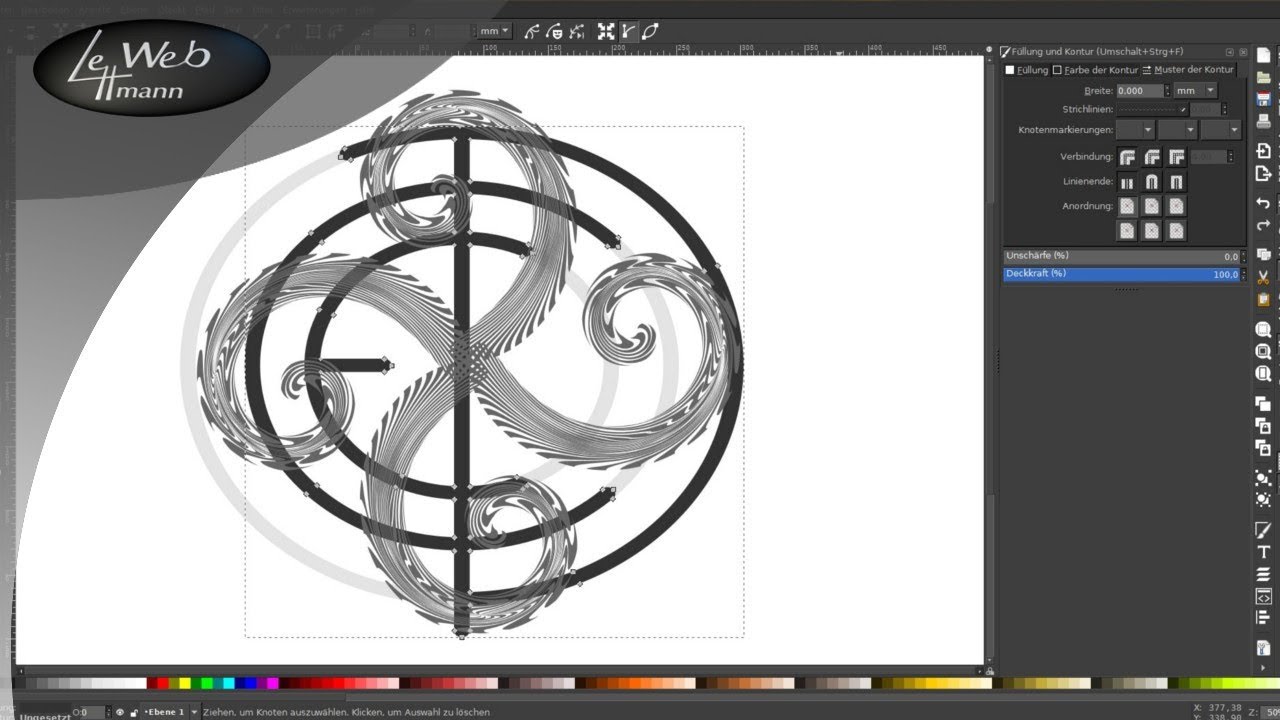Toggle layer visibility eye icon in status bar
1280x720 pixels.
[x=119, y=712]
